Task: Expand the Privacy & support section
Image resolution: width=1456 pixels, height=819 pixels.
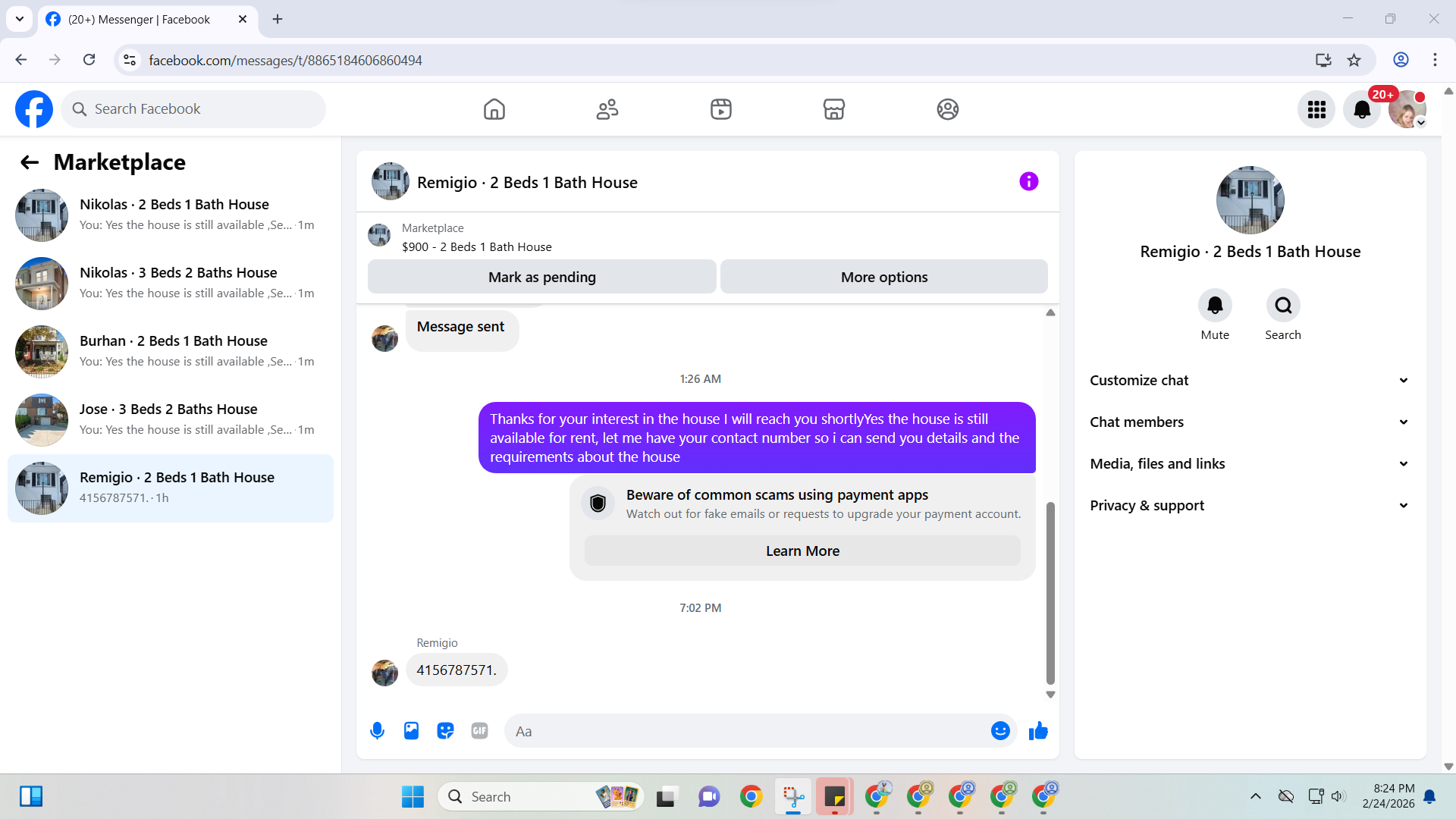Action: [1250, 506]
